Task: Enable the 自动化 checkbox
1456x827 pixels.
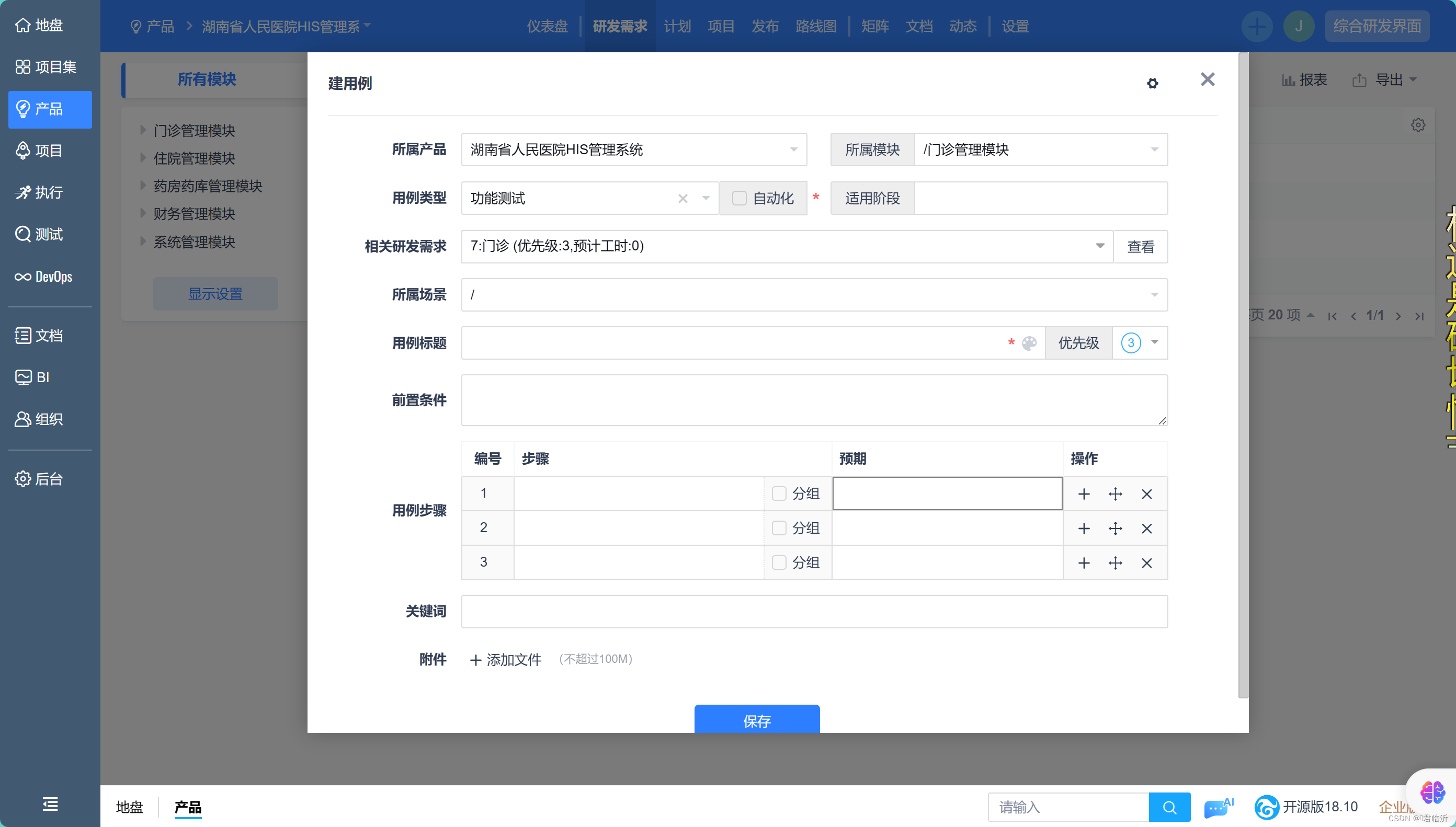Action: 739,198
